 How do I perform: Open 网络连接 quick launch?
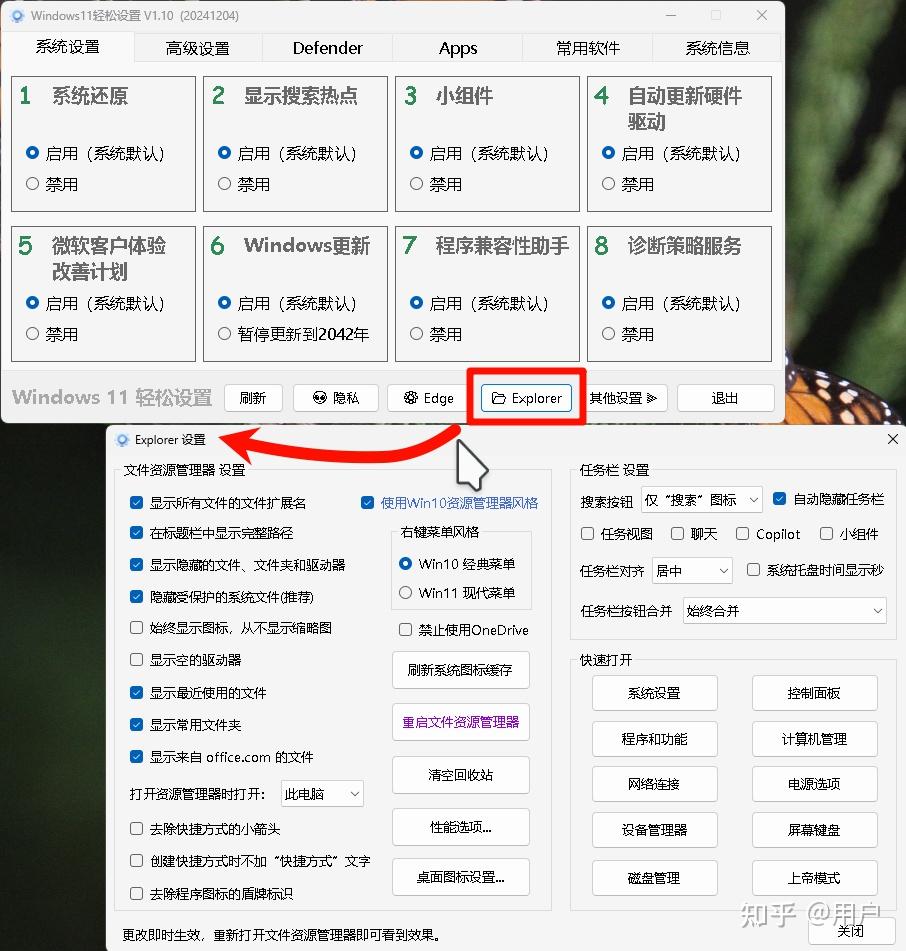tap(654, 784)
